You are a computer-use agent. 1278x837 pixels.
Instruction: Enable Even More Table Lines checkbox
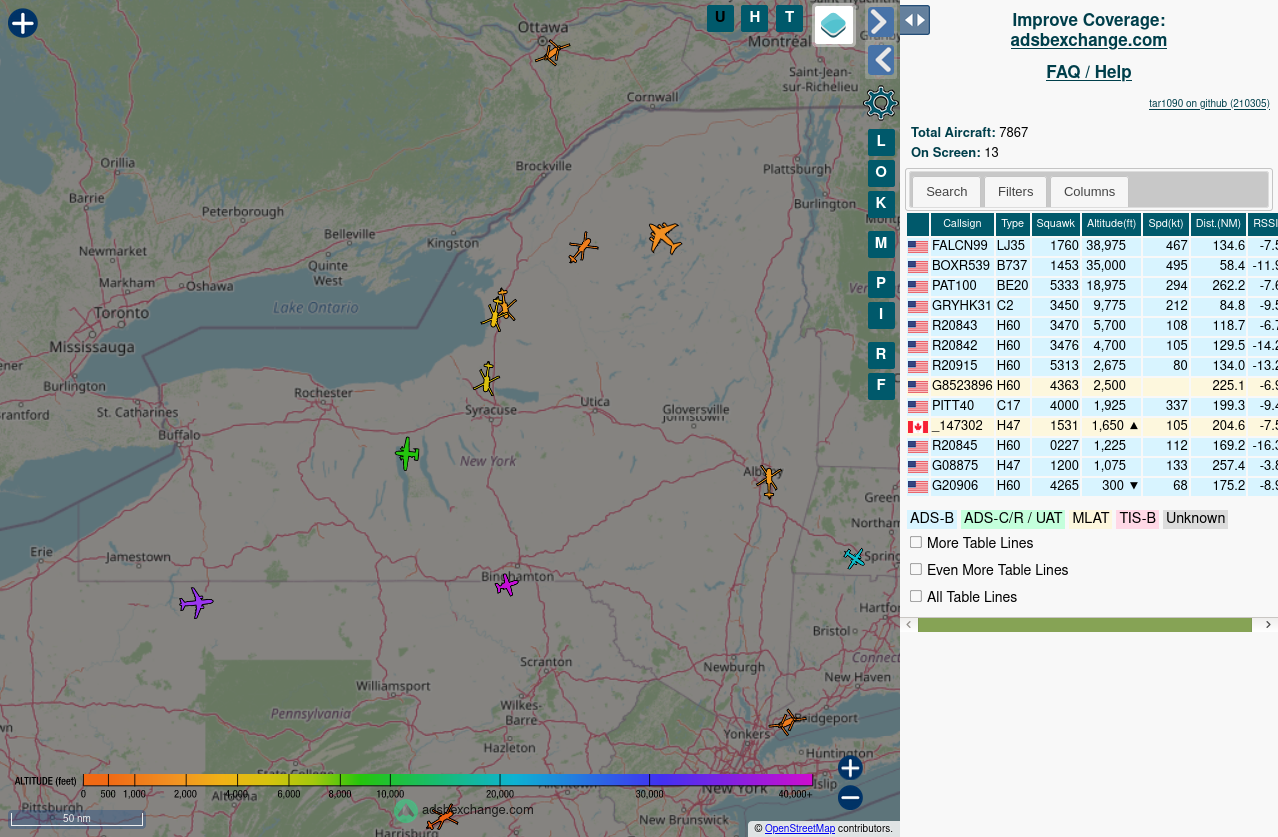(x=916, y=569)
